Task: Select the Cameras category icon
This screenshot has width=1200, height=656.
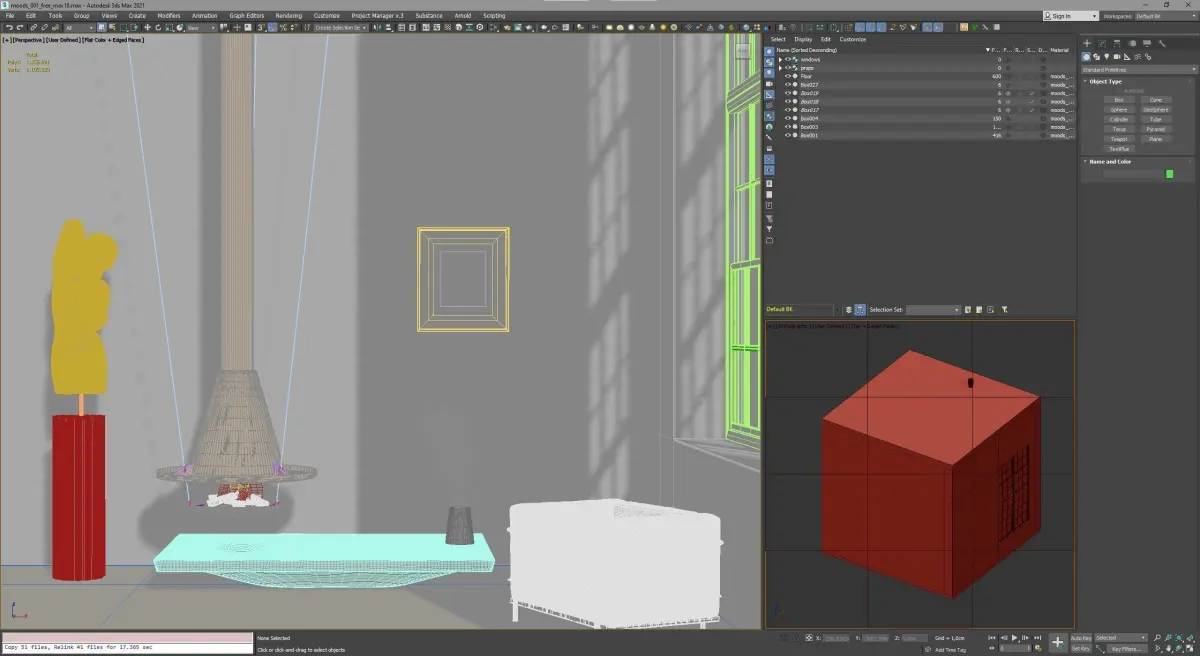Action: pyautogui.click(x=1117, y=57)
